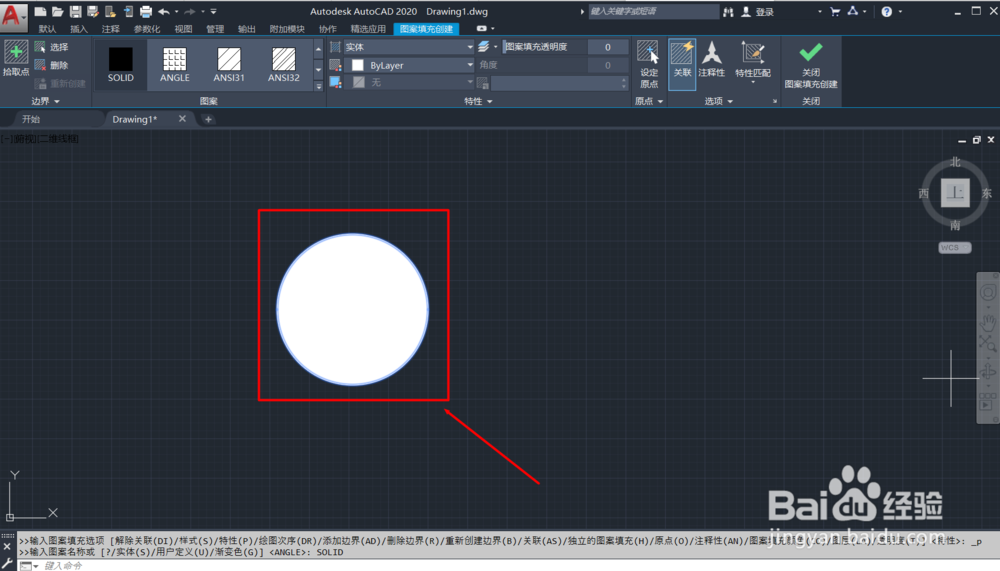Close the Drawing1* file tab

tap(182, 119)
